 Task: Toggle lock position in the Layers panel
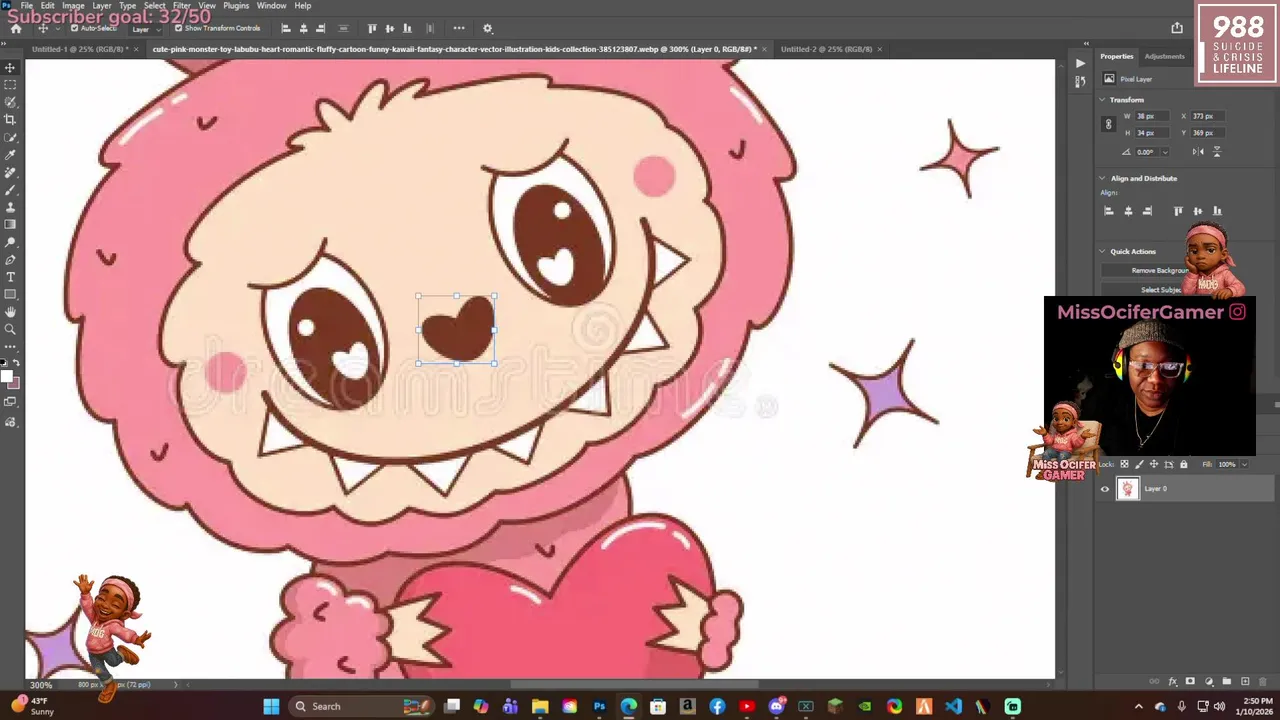click(1154, 464)
